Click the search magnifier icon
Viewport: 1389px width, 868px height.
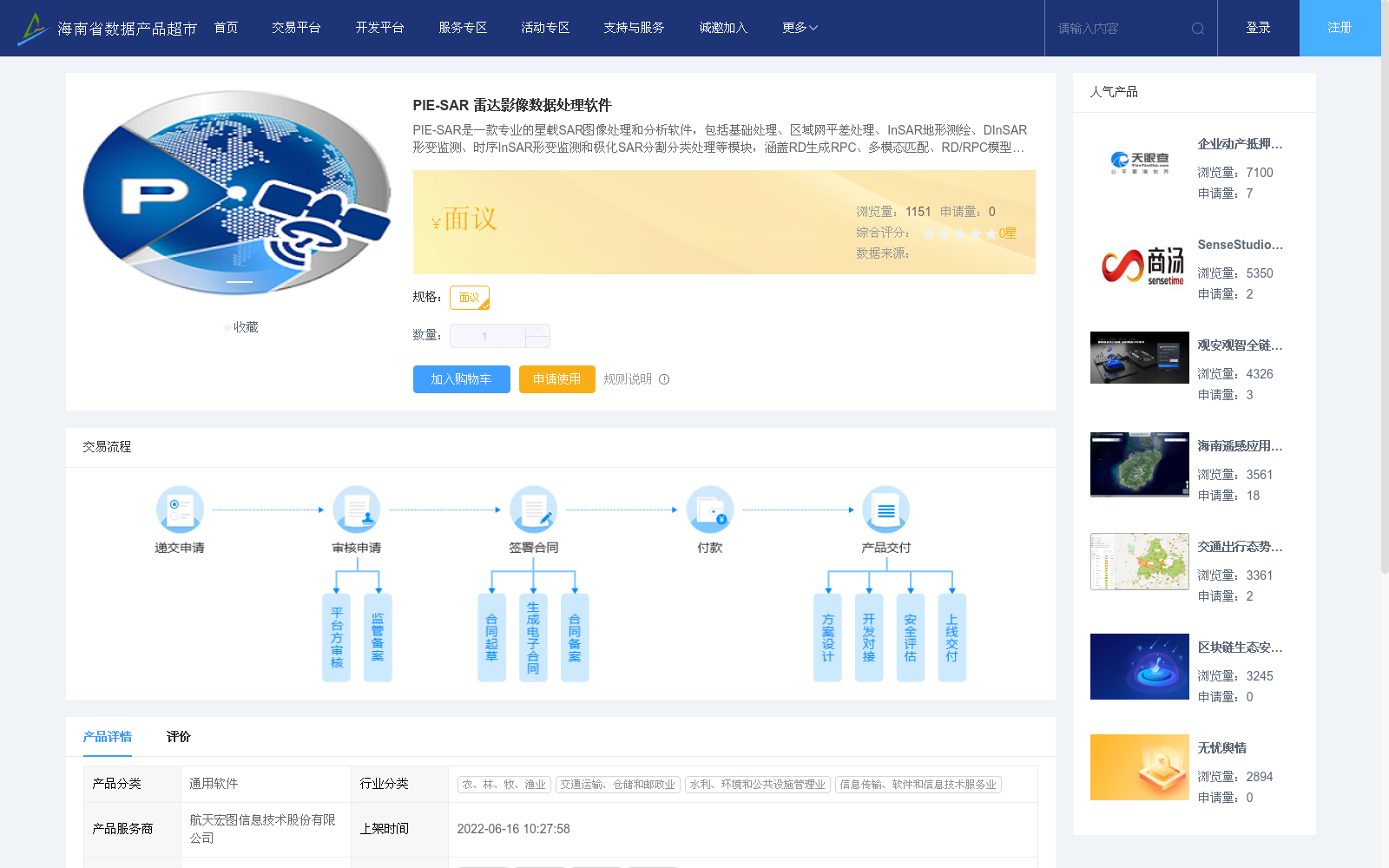click(x=1198, y=28)
